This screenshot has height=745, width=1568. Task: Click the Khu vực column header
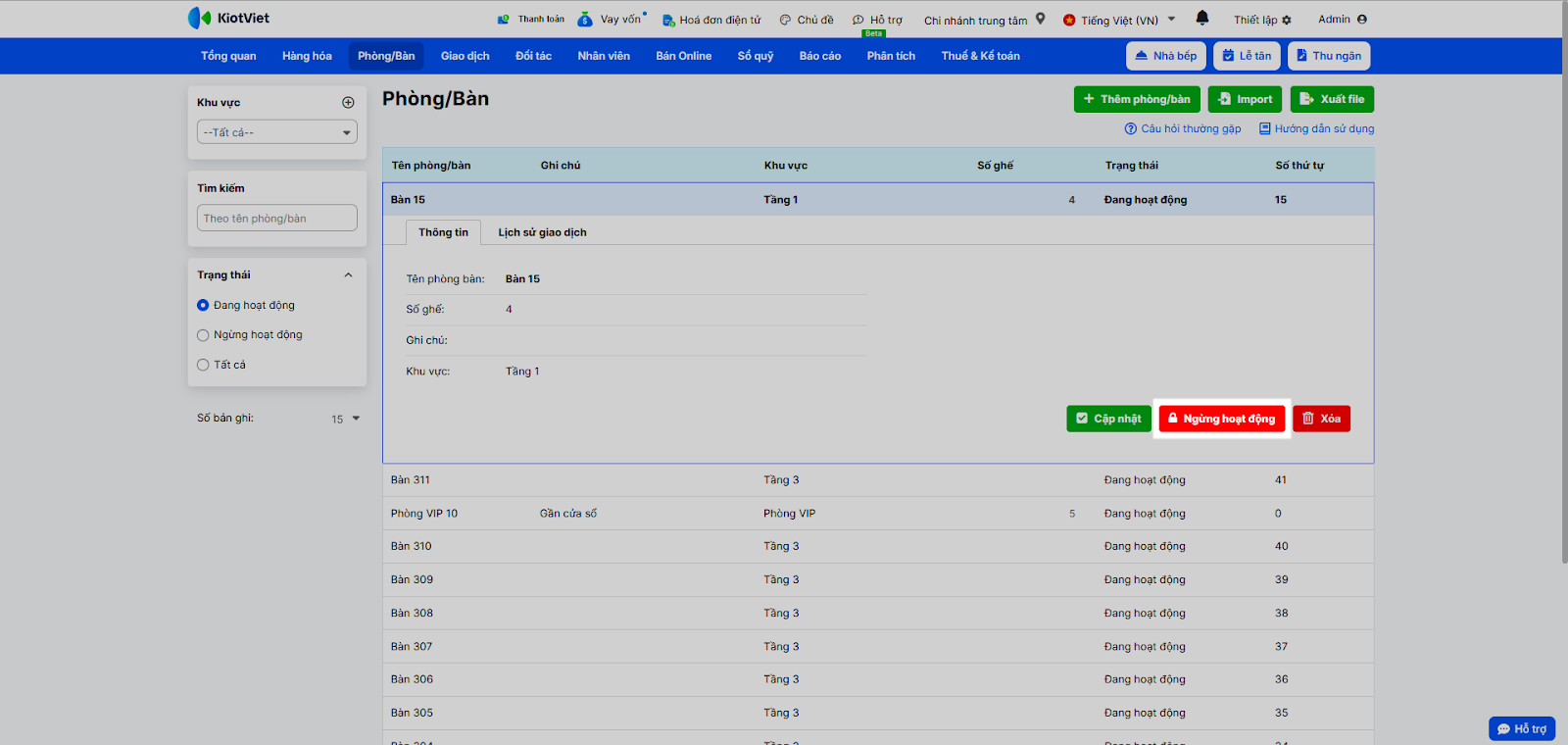(x=786, y=166)
